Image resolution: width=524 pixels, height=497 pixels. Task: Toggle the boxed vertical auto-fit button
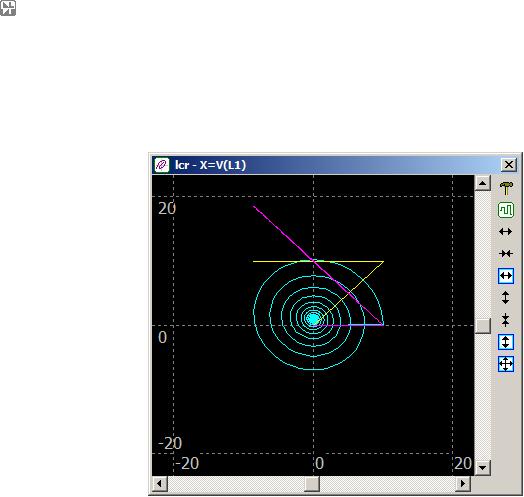506,342
